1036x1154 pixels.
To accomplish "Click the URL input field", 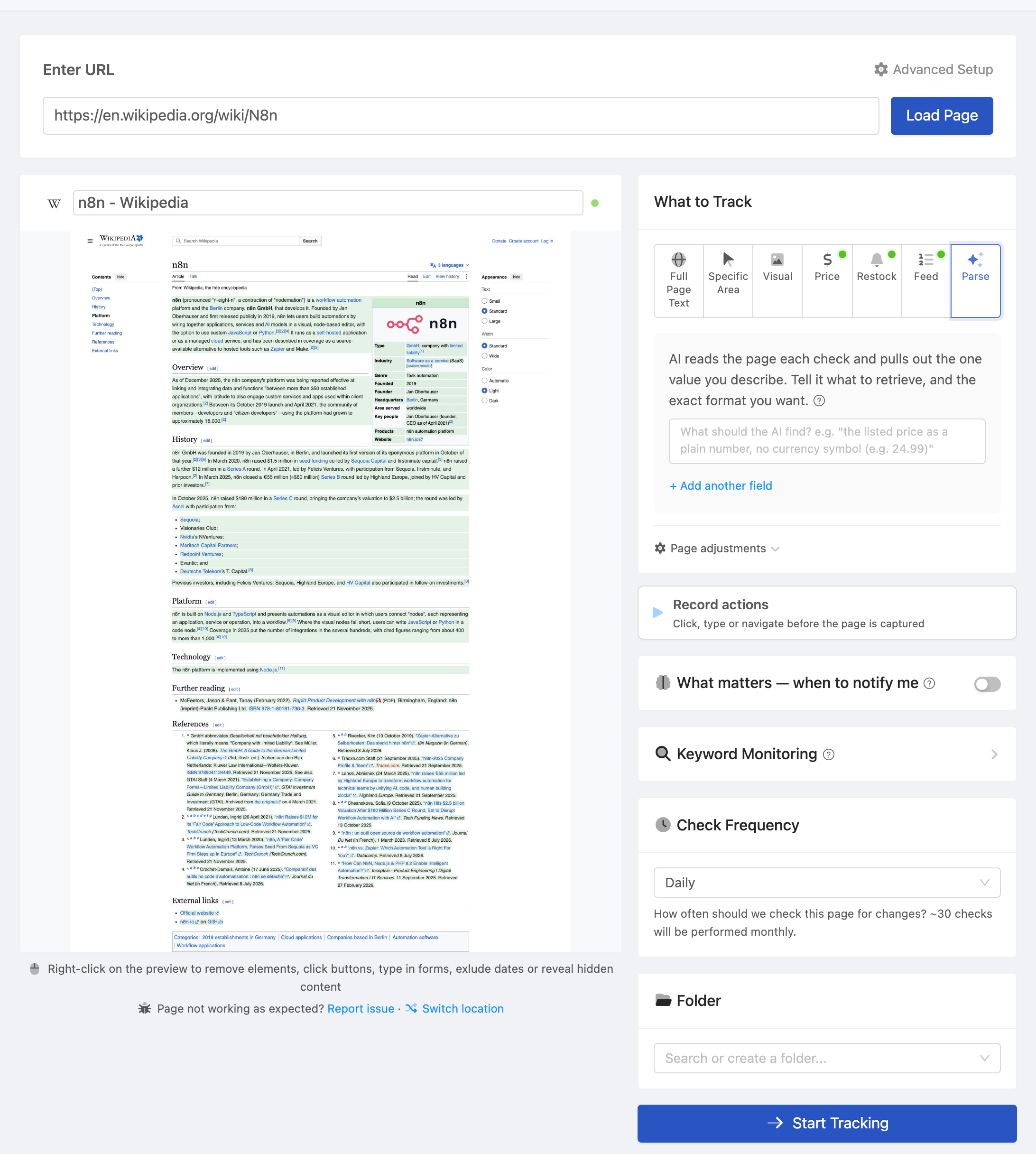I will coord(461,116).
